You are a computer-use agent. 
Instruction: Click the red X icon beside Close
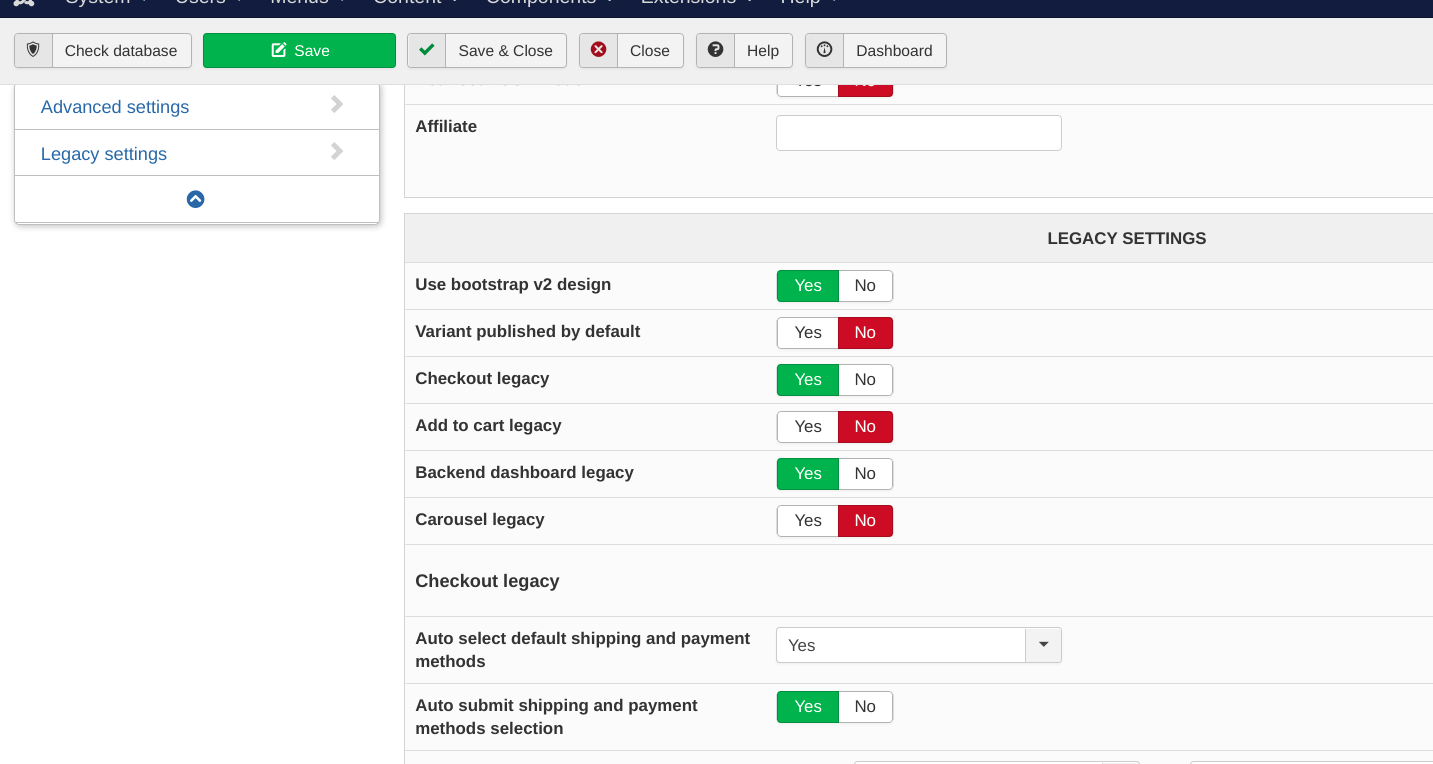(x=599, y=50)
